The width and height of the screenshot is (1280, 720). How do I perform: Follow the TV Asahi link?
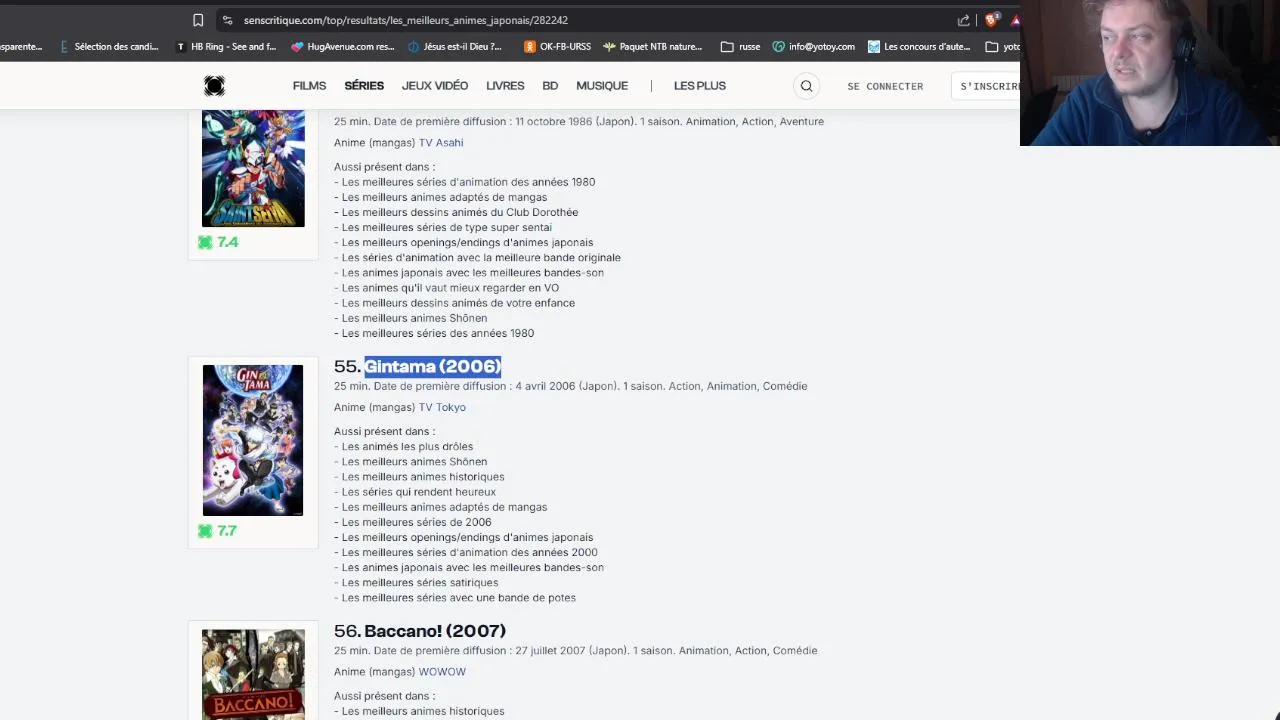[441, 143]
